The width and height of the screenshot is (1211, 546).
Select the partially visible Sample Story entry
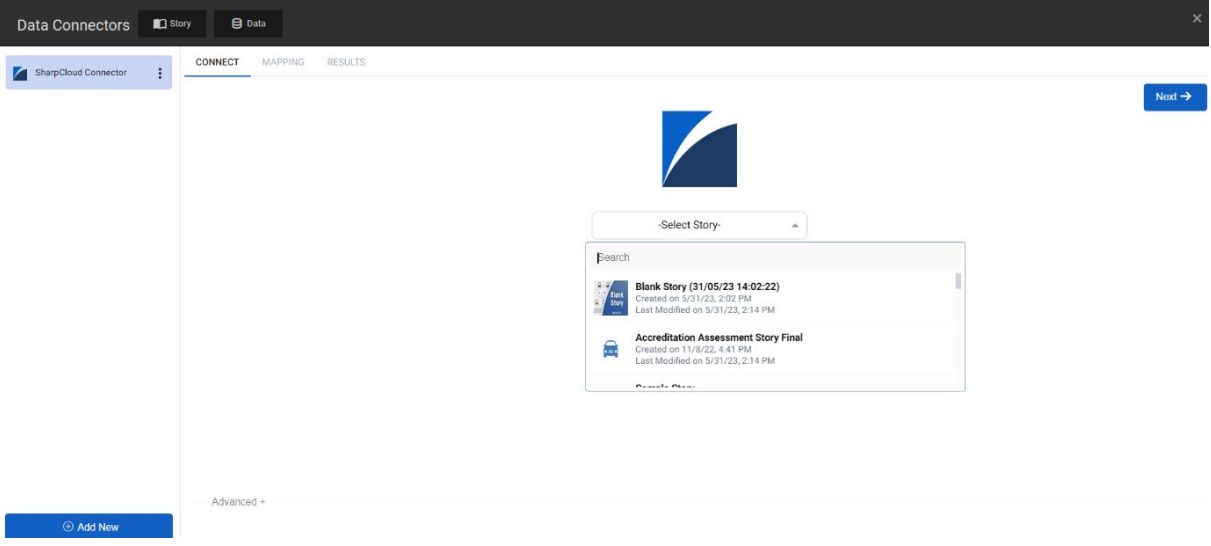[665, 385]
